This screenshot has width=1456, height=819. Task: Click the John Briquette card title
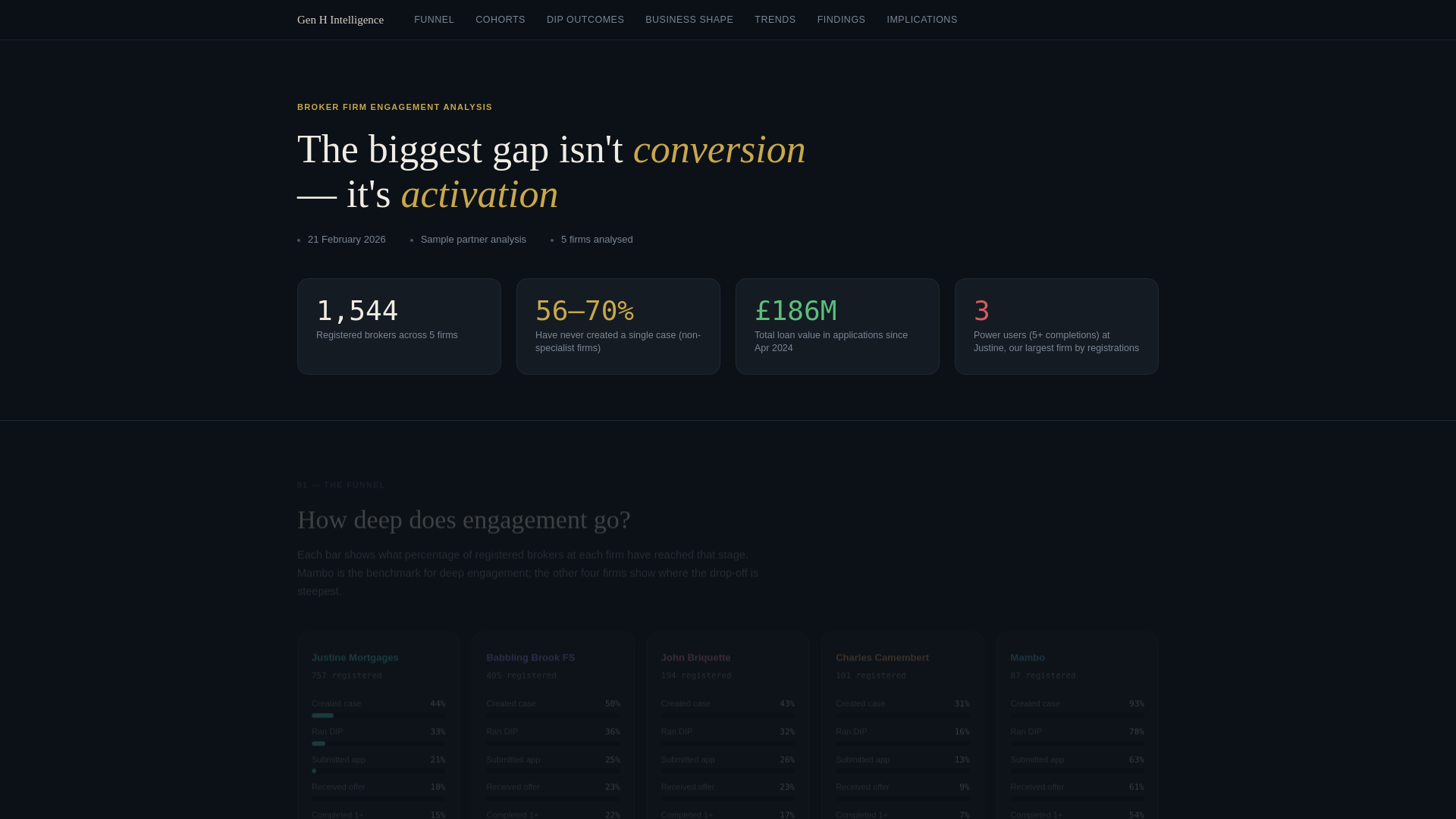coord(695,657)
